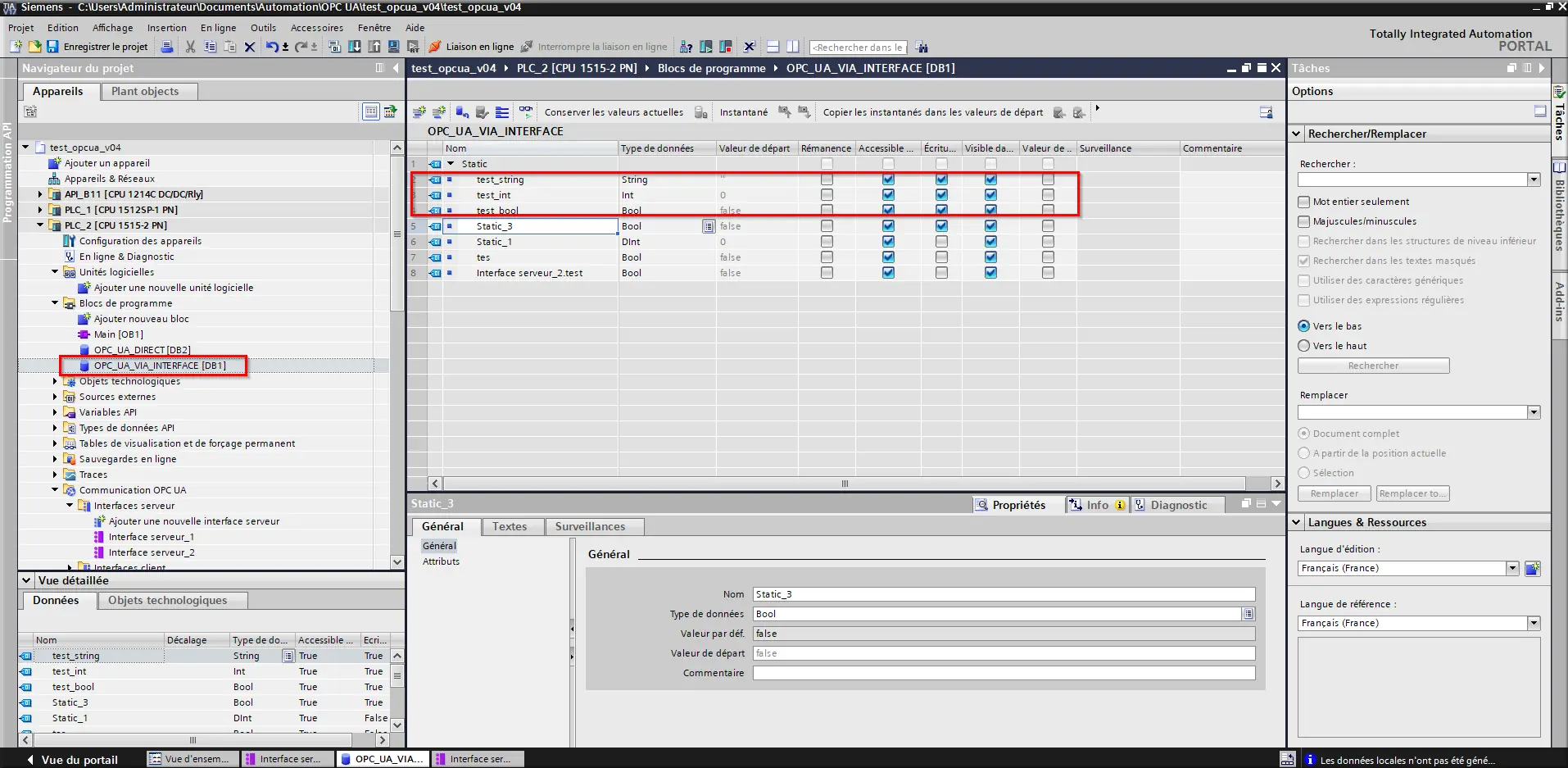Open Diagnostic inspector tab
This screenshot has height=768, width=1568.
(1179, 505)
